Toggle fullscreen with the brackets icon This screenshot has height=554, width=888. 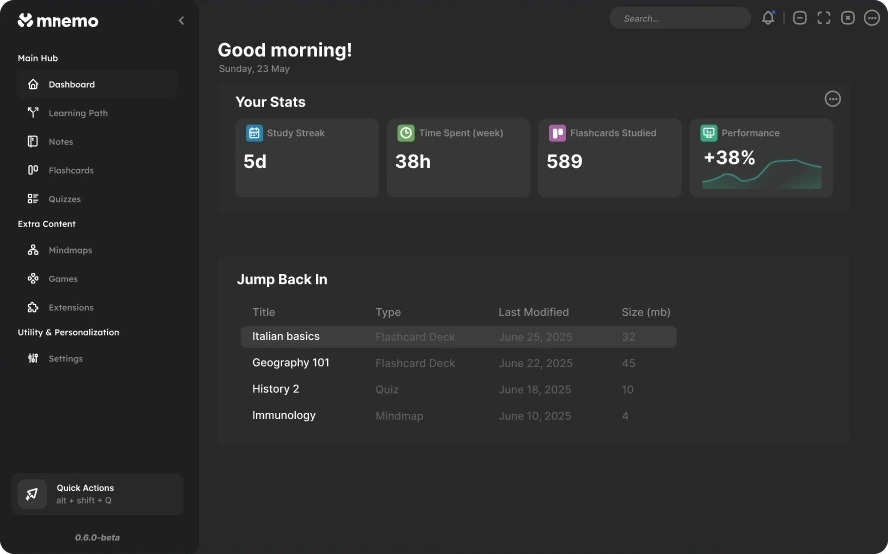coord(824,18)
